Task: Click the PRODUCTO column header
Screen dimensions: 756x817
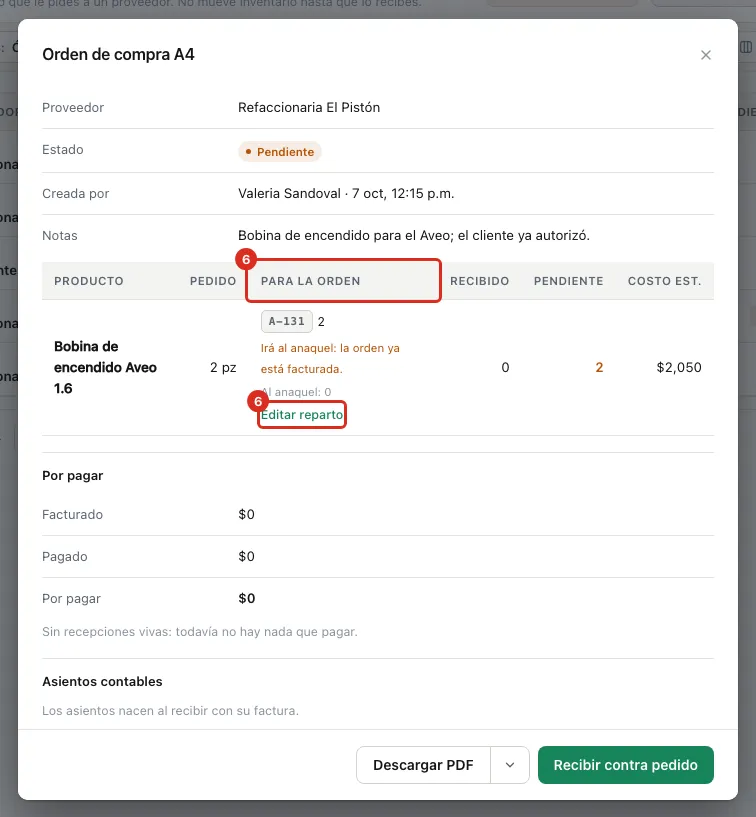Action: 89,281
